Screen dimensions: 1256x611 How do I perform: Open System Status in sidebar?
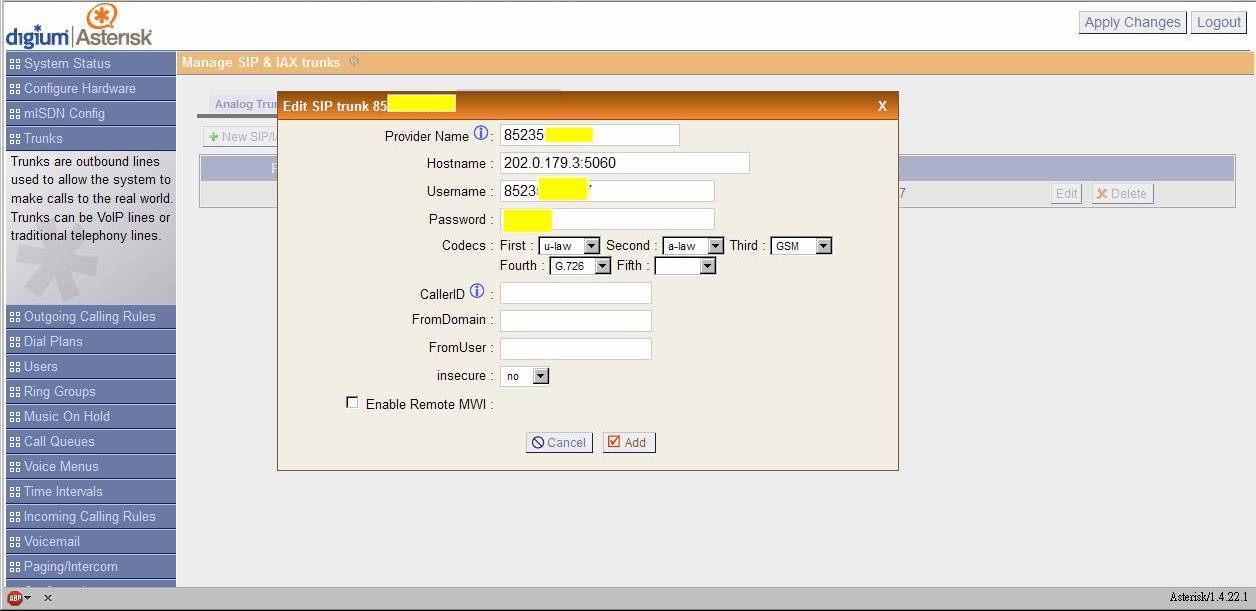(x=67, y=63)
